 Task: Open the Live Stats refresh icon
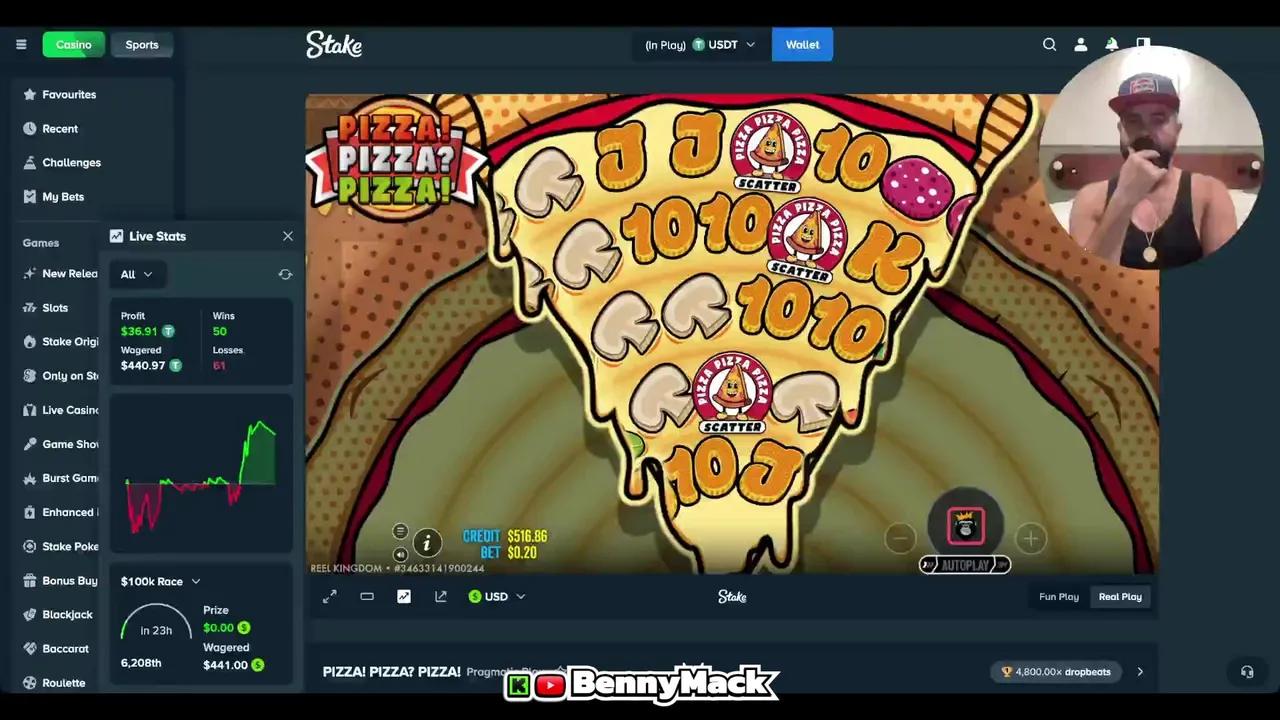[285, 274]
